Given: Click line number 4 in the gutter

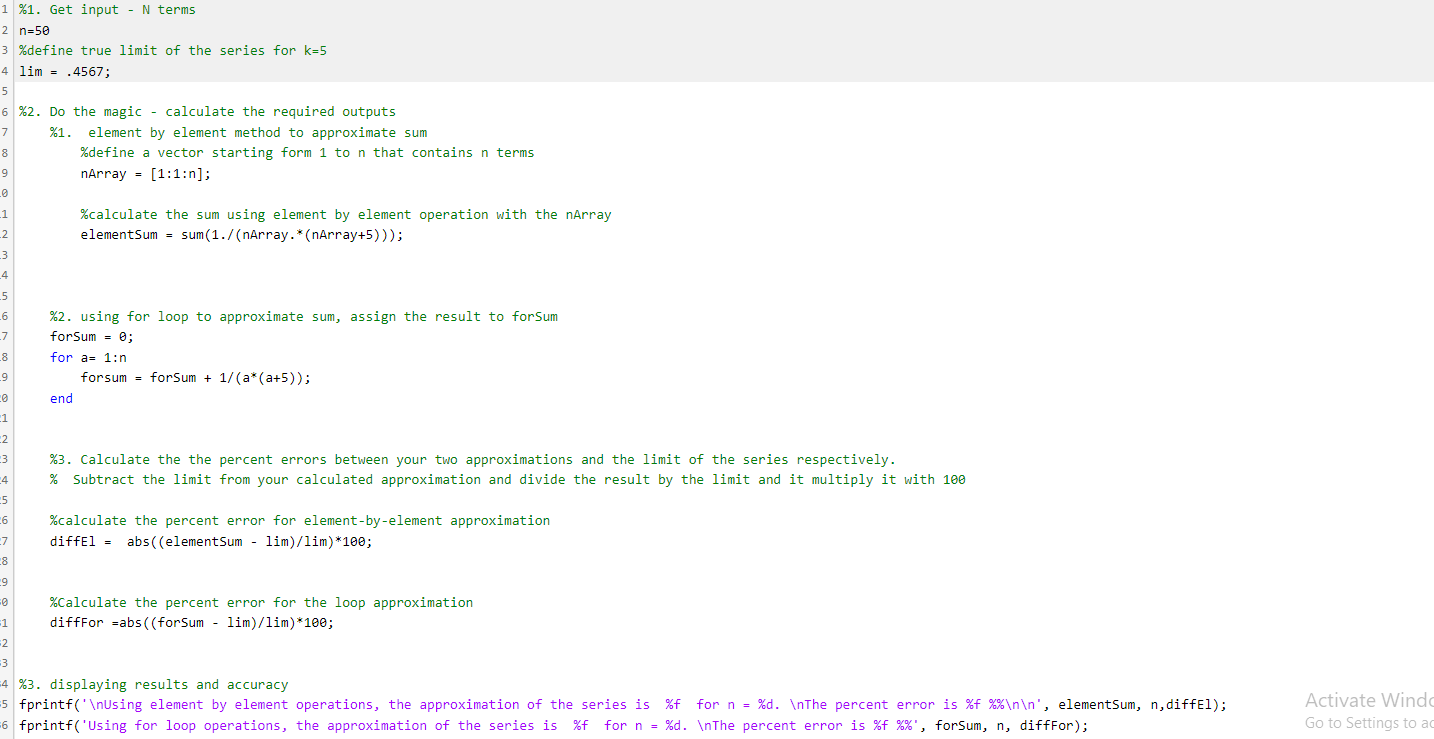Looking at the screenshot, I should [5, 71].
